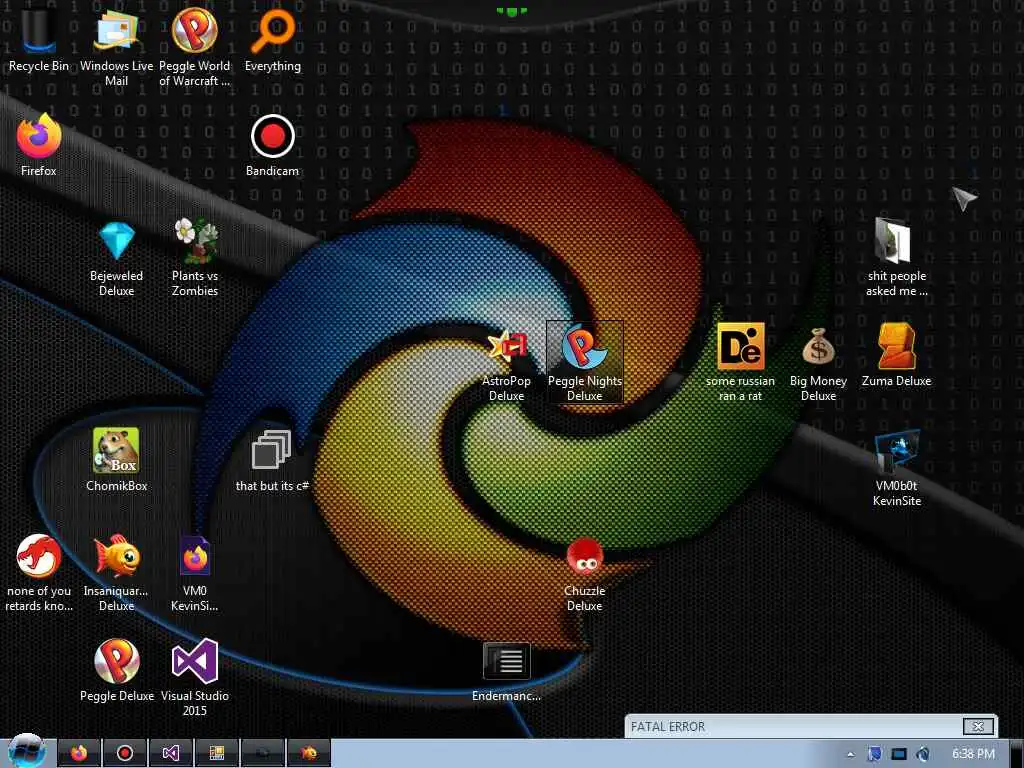The height and width of the screenshot is (768, 1024).
Task: Show hidden system tray icons
Action: (x=850, y=754)
